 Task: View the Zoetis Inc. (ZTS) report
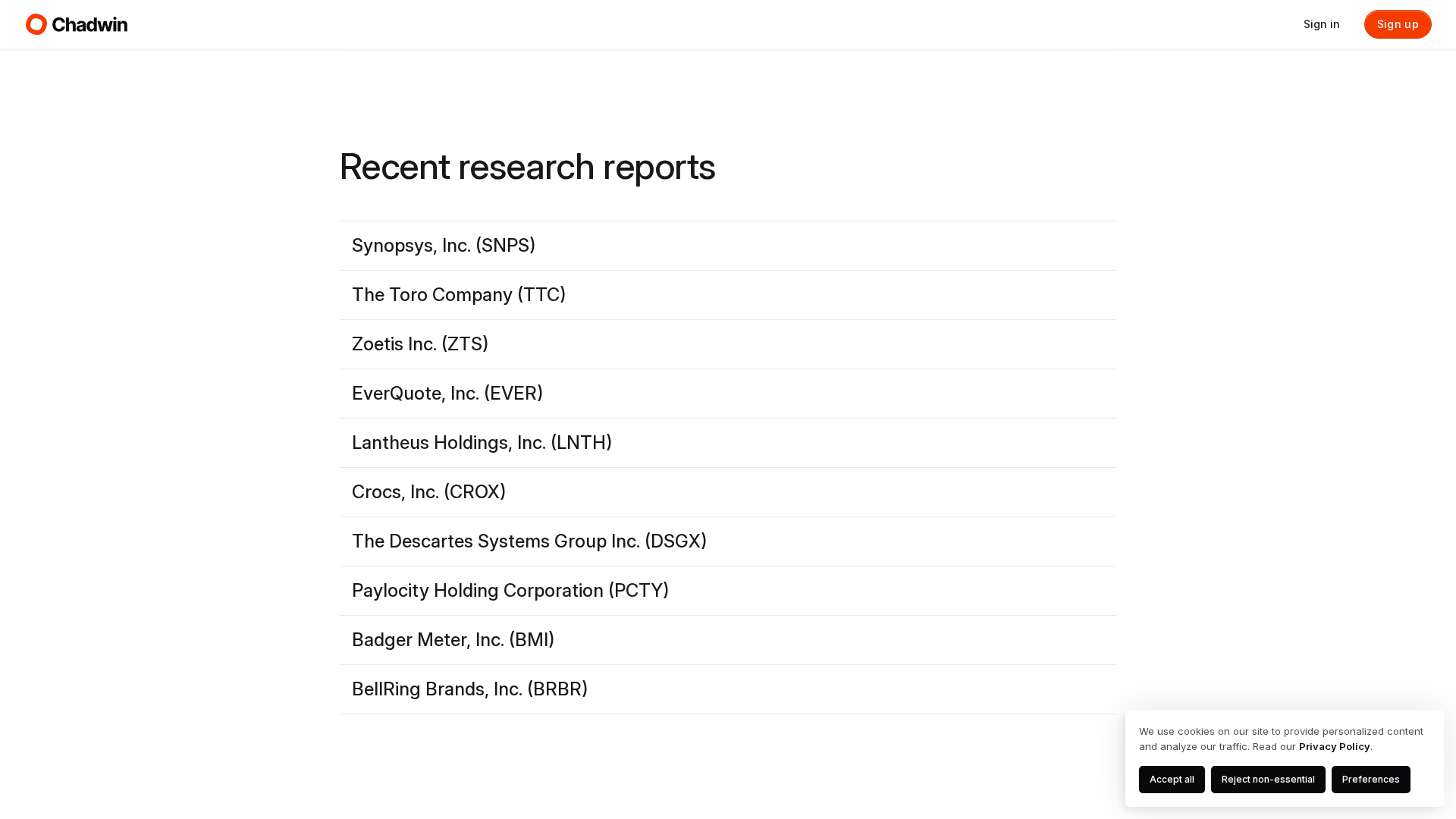(x=420, y=344)
